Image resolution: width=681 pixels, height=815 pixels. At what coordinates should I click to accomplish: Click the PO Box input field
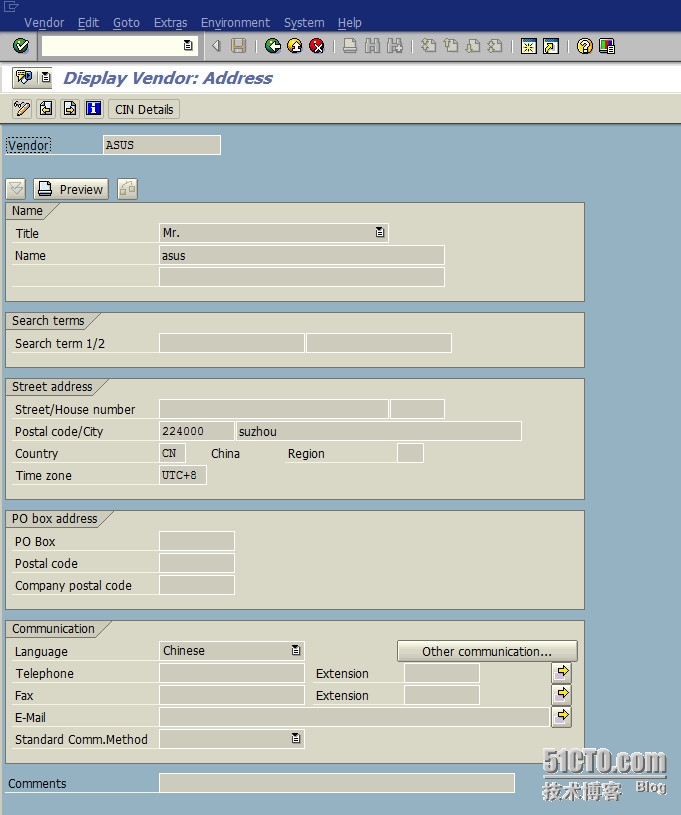tap(197, 541)
